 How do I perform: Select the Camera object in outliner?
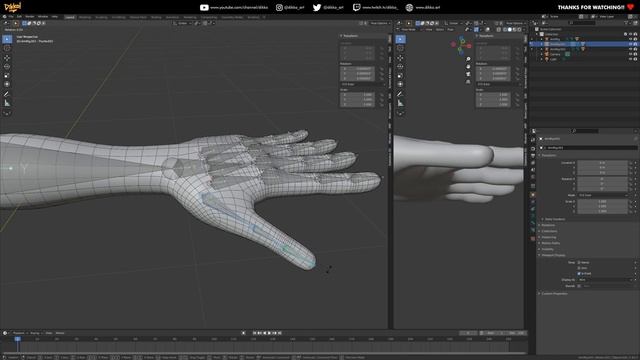pyautogui.click(x=555, y=54)
